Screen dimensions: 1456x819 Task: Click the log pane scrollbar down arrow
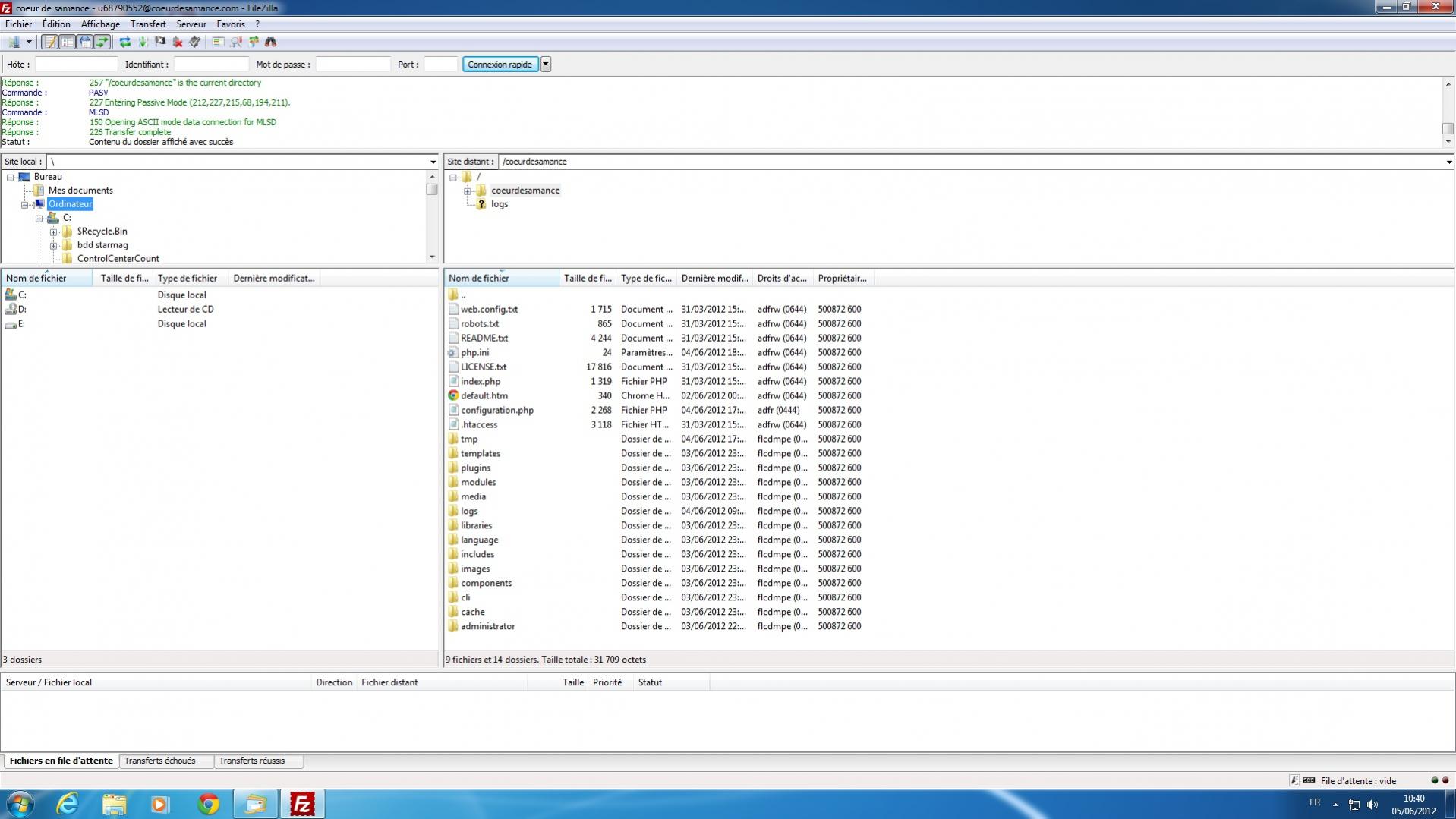point(1448,142)
